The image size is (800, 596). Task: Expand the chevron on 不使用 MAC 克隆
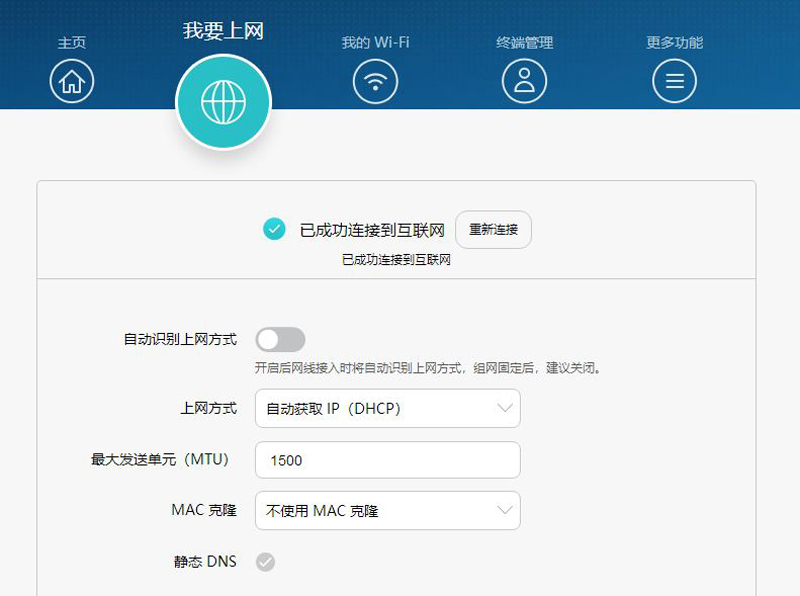[x=505, y=511]
